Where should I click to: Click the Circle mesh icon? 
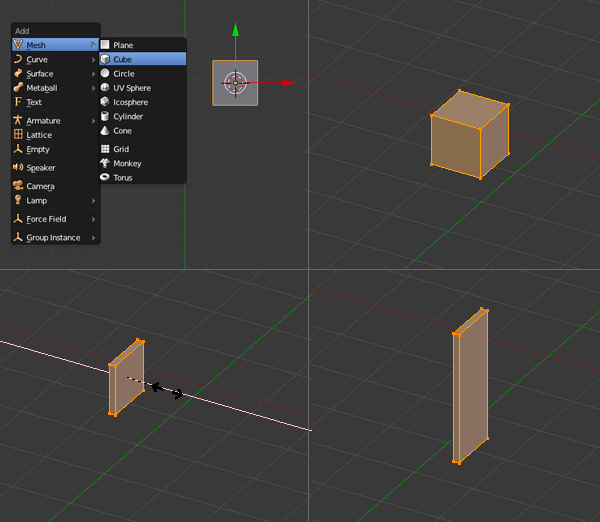105,73
